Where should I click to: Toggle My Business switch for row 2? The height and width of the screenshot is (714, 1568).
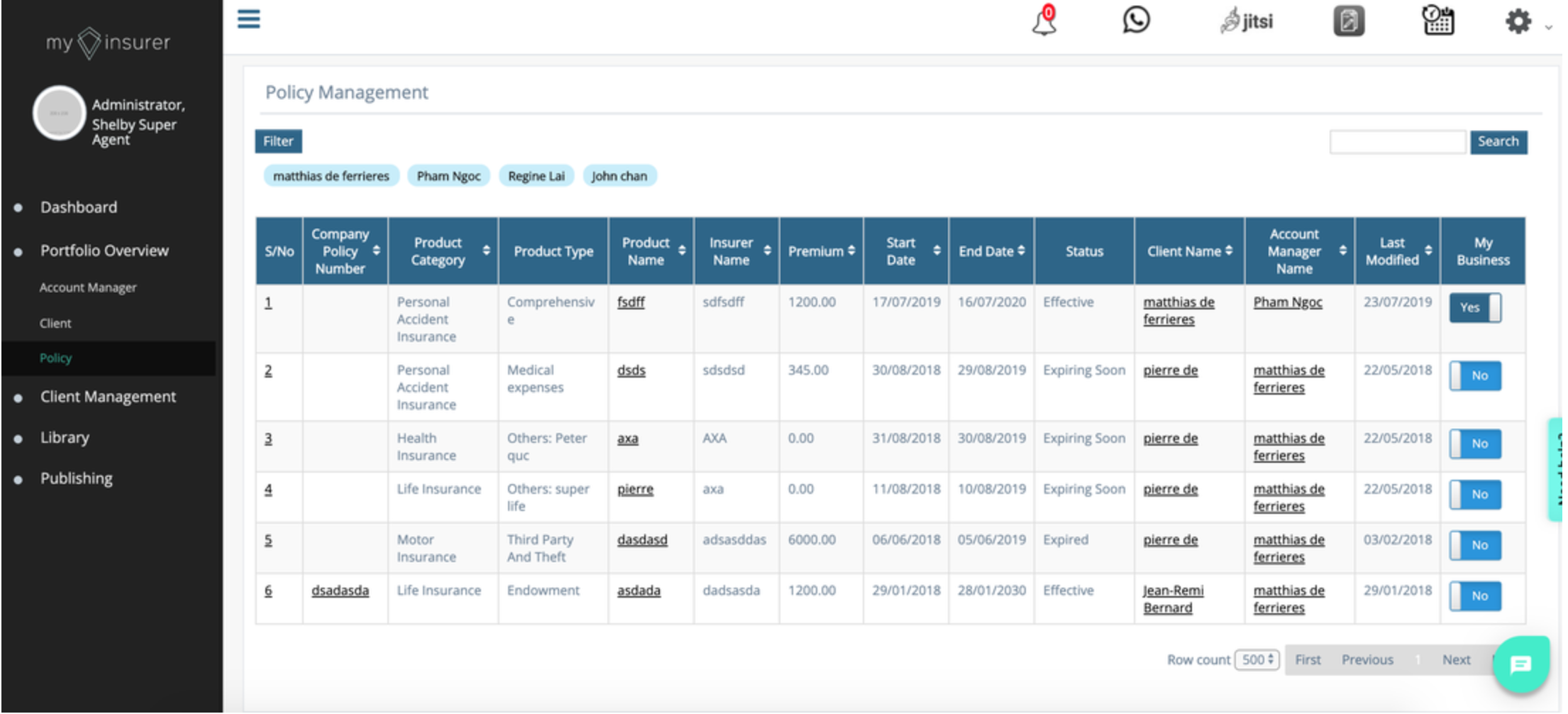[1475, 375]
